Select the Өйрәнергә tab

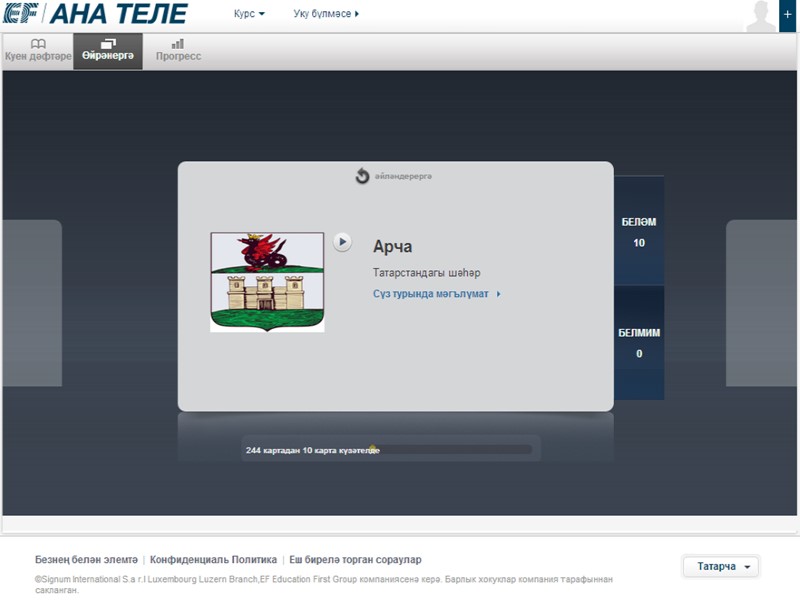108,51
